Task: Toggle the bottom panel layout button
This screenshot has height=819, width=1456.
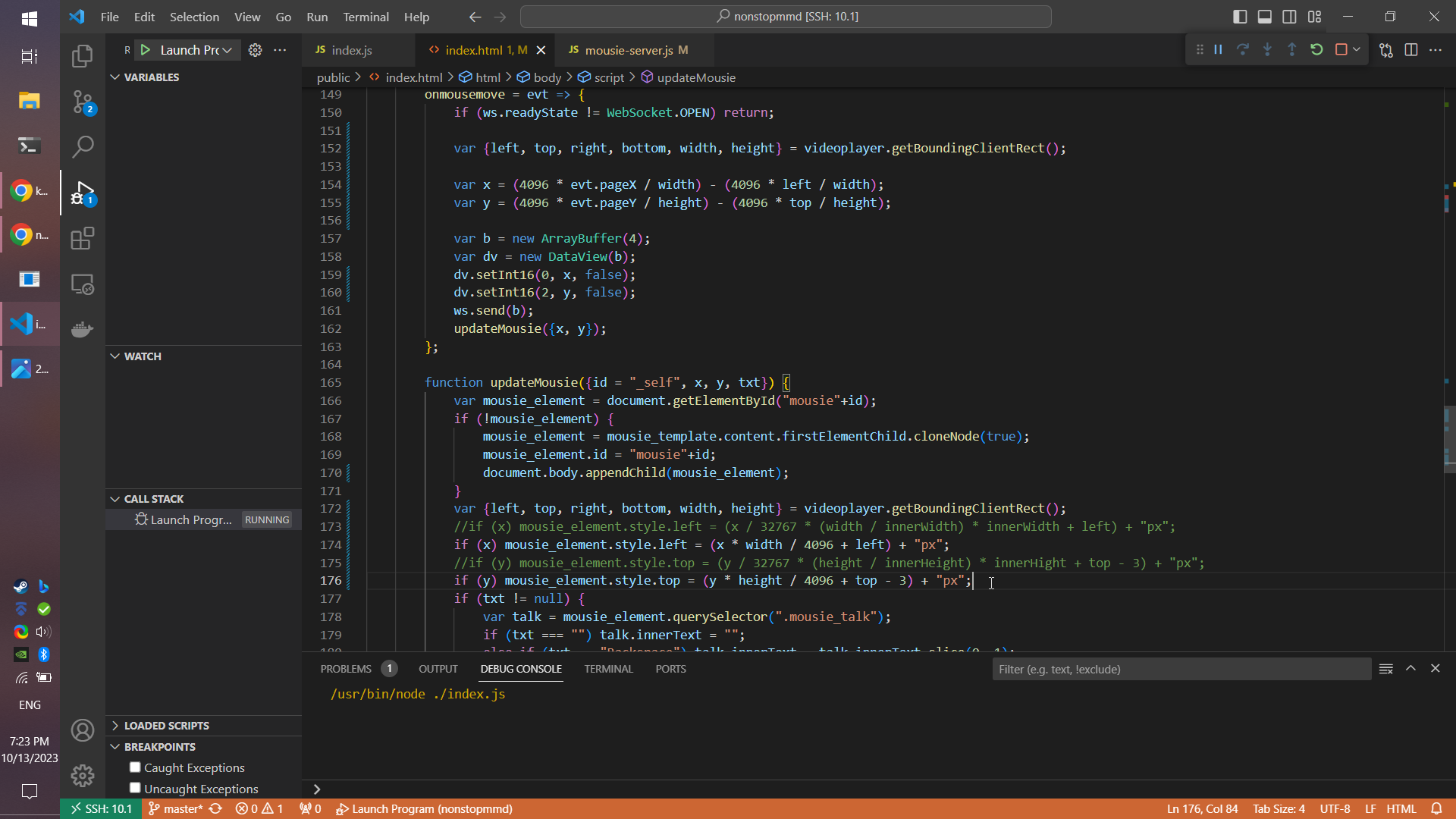Action: [x=1264, y=17]
